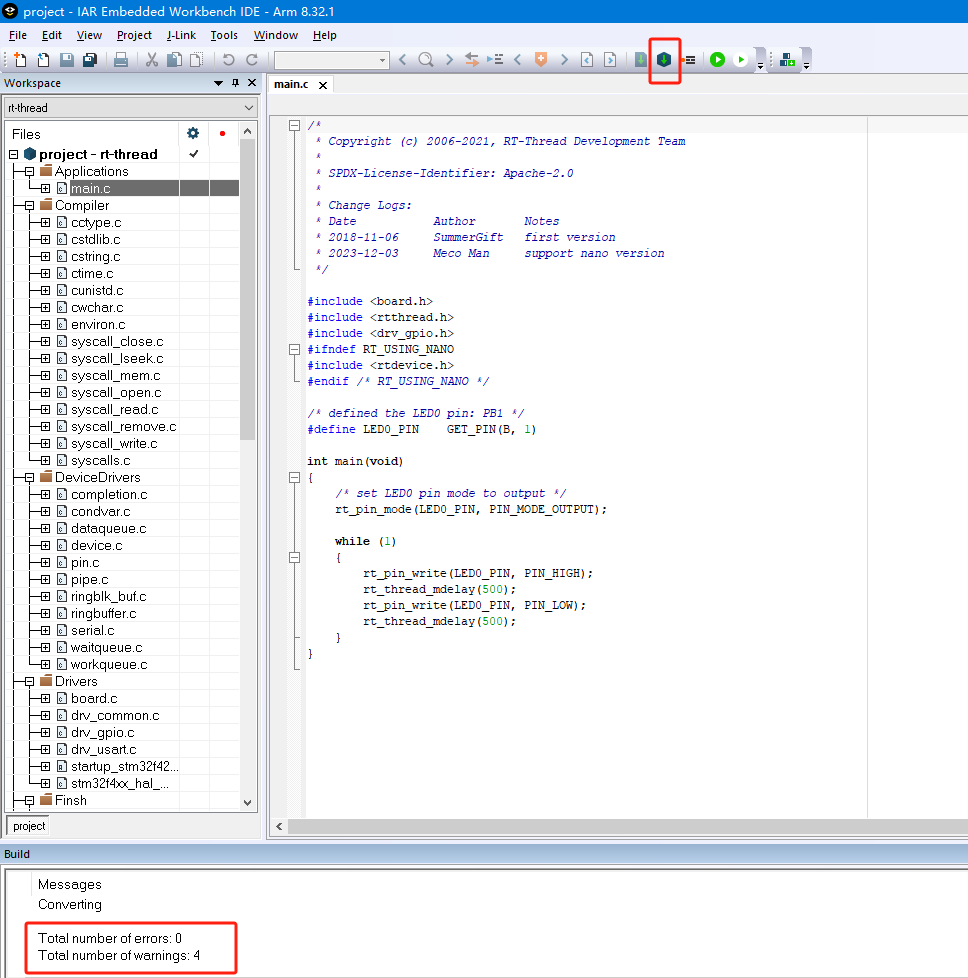The image size is (968, 978).
Task: Click the workspace settings gear column icon
Action: pyautogui.click(x=193, y=133)
